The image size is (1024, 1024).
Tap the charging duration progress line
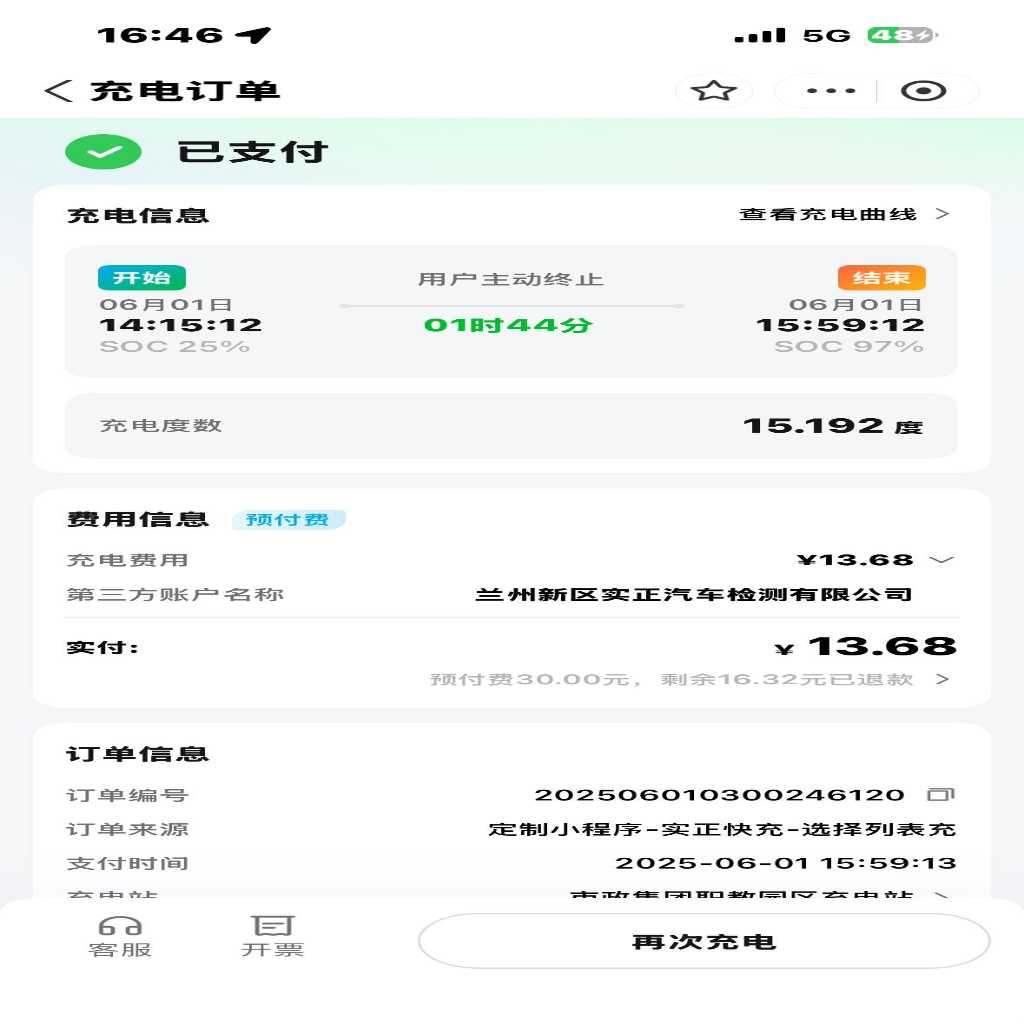(511, 306)
